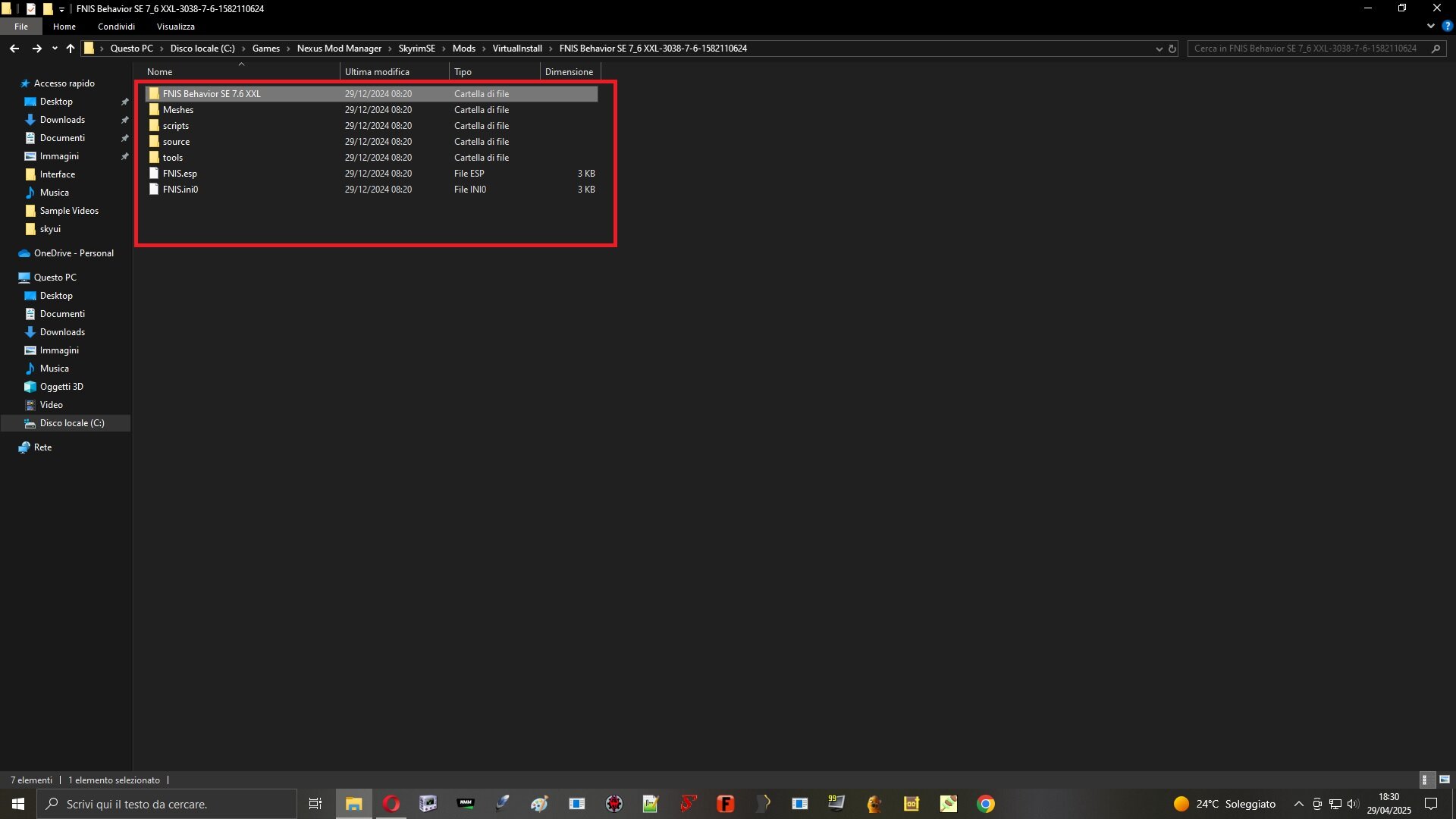
Task: Open the OneDrive - Personal location
Action: point(74,253)
